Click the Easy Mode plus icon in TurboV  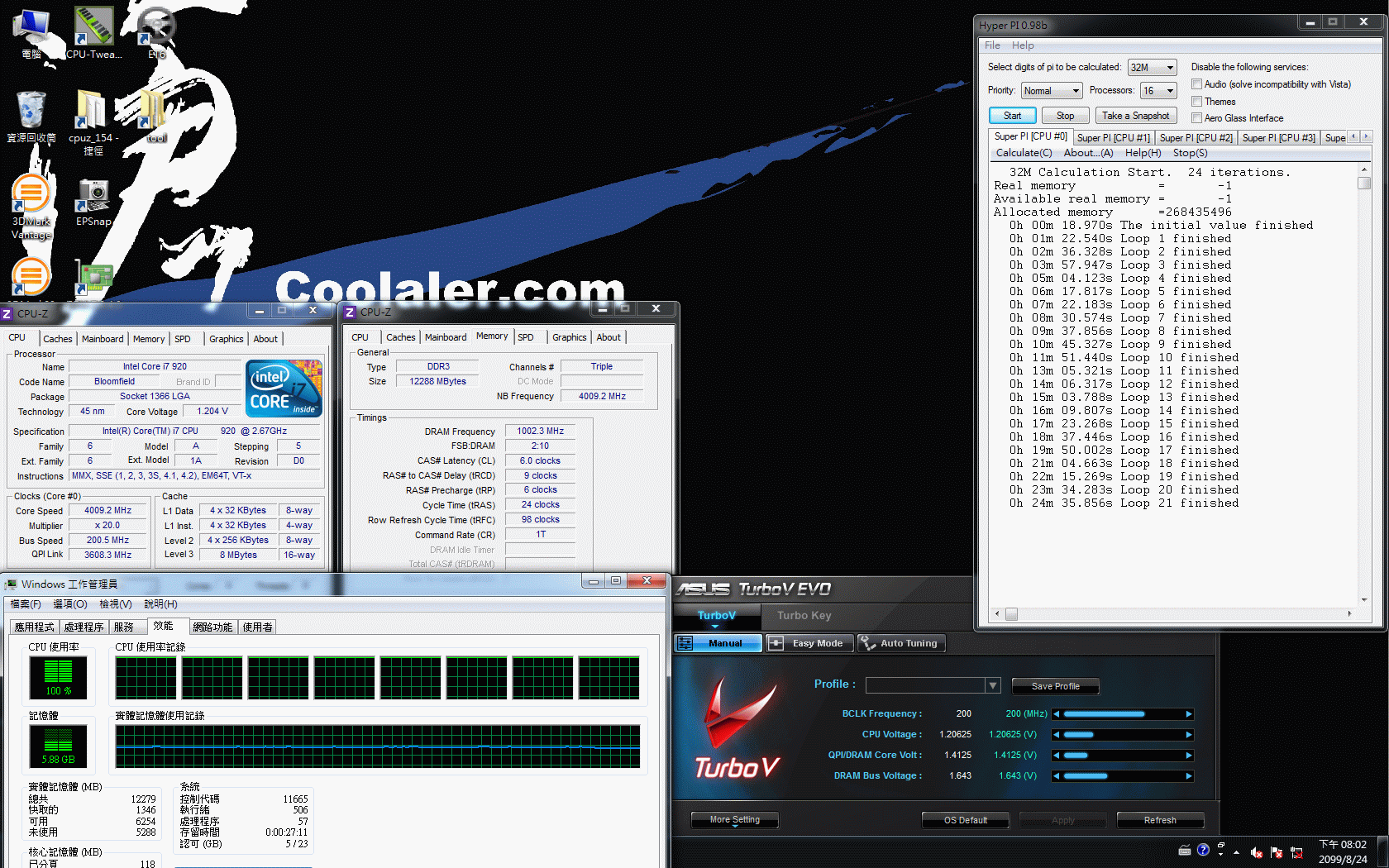point(775,643)
